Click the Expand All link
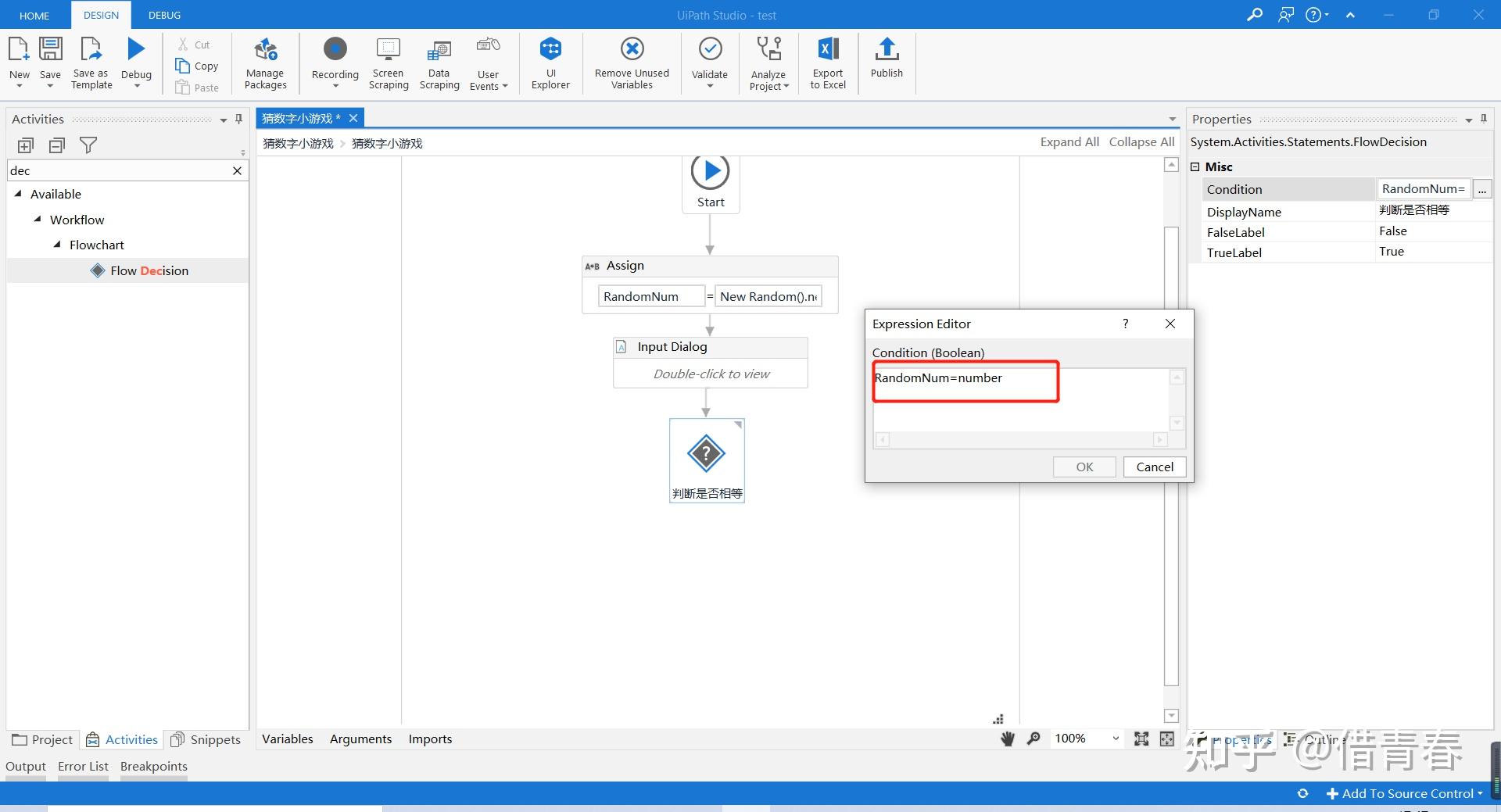This screenshot has width=1501, height=812. click(1069, 142)
